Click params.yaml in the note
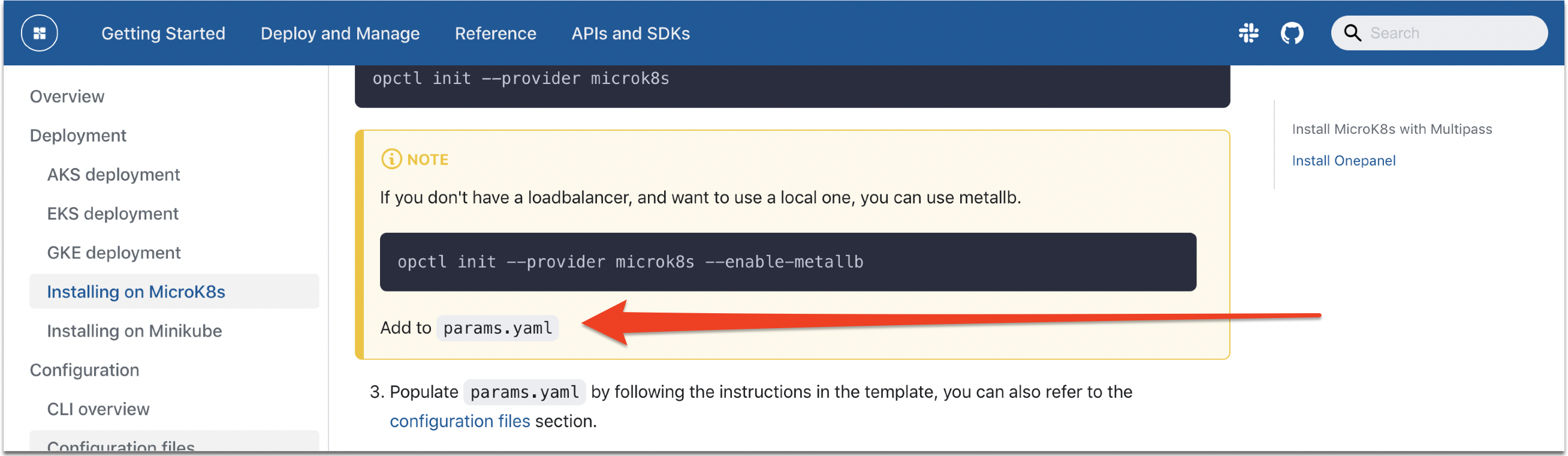Image resolution: width=1568 pixels, height=456 pixels. (497, 328)
